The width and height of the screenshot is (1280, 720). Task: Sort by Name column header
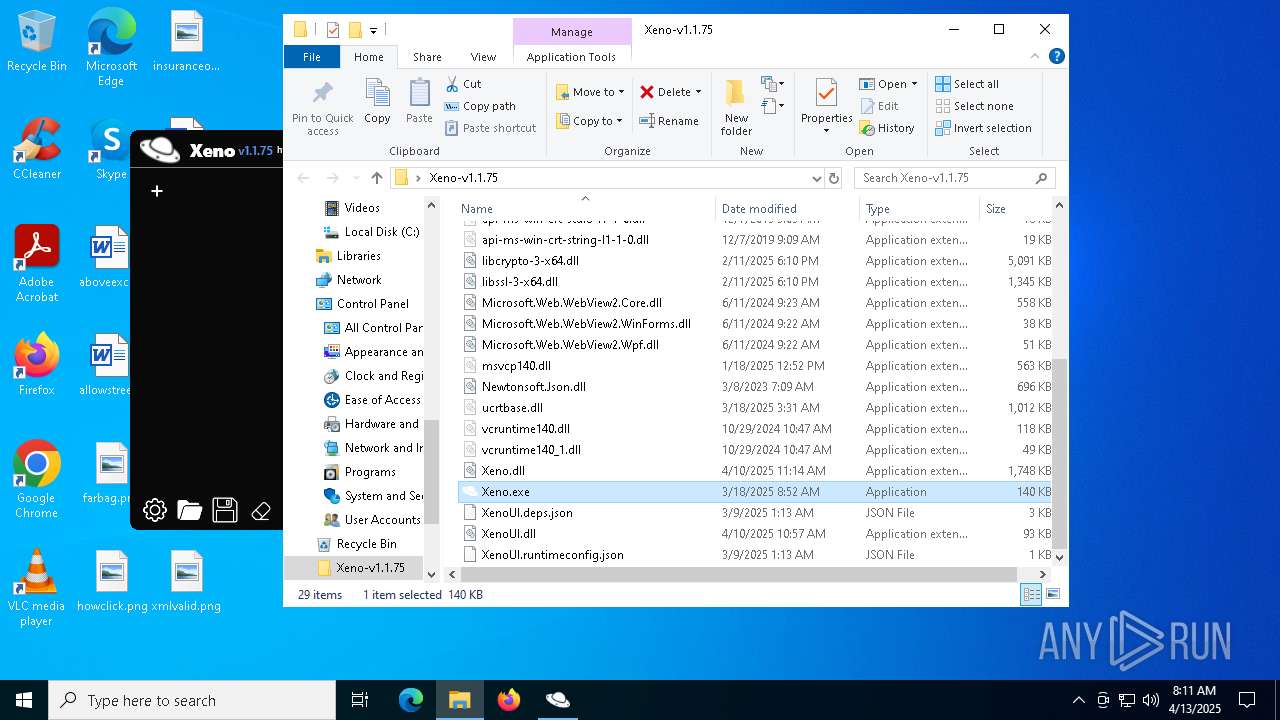[x=585, y=209]
